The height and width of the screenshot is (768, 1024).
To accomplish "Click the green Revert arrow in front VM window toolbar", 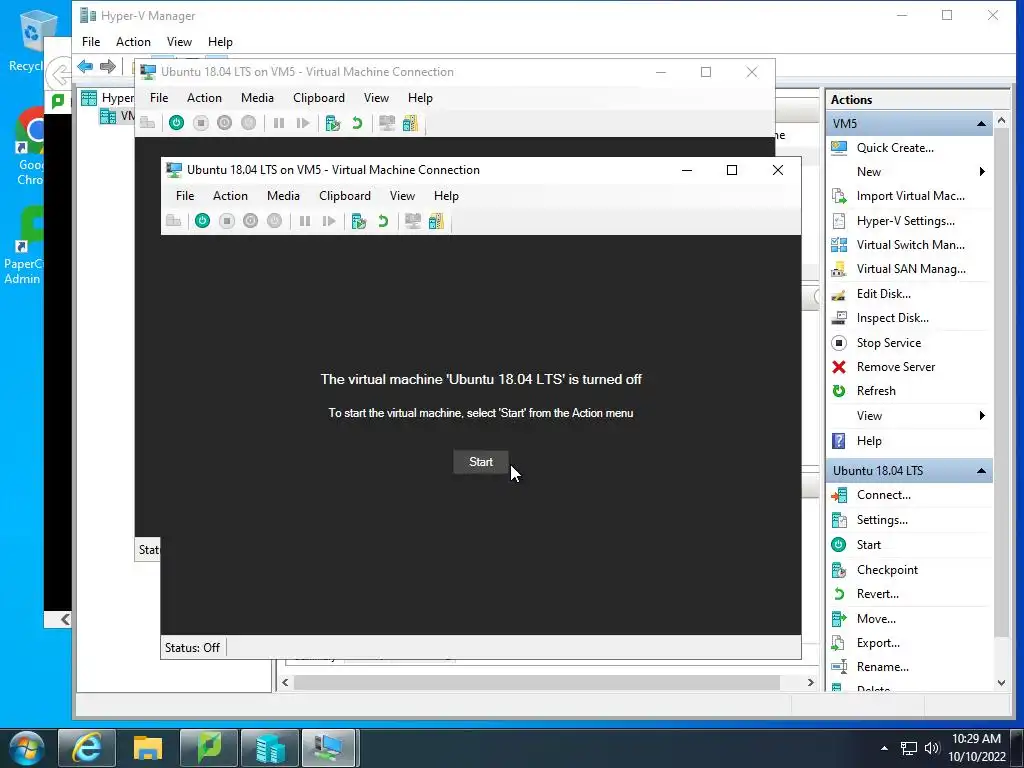I will pyautogui.click(x=383, y=221).
